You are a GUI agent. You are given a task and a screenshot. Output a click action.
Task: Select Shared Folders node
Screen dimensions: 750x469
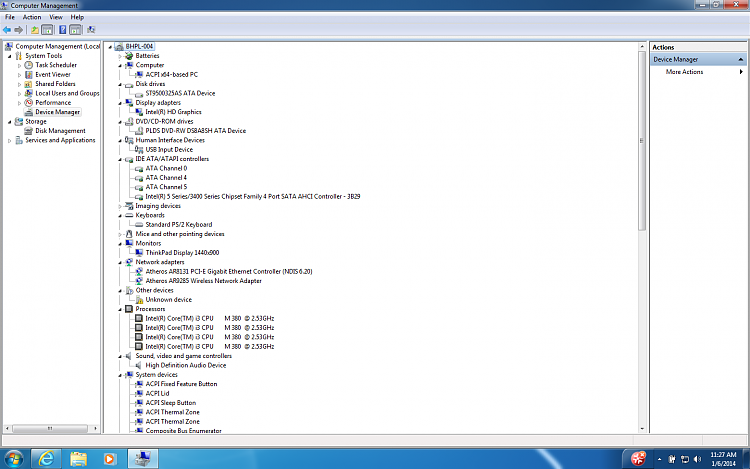tap(55, 84)
